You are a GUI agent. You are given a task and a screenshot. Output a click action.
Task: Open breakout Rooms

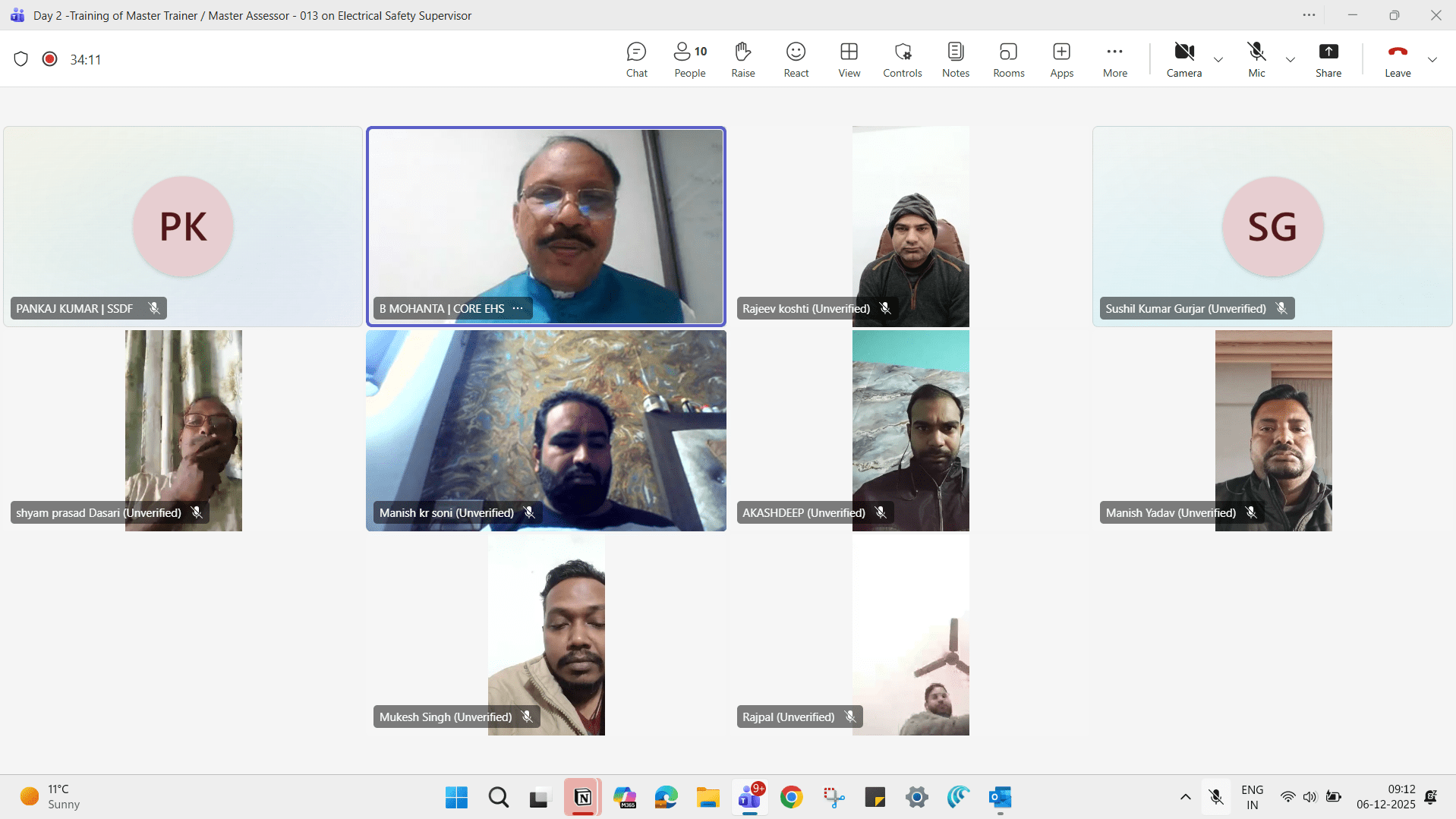coord(1008,59)
